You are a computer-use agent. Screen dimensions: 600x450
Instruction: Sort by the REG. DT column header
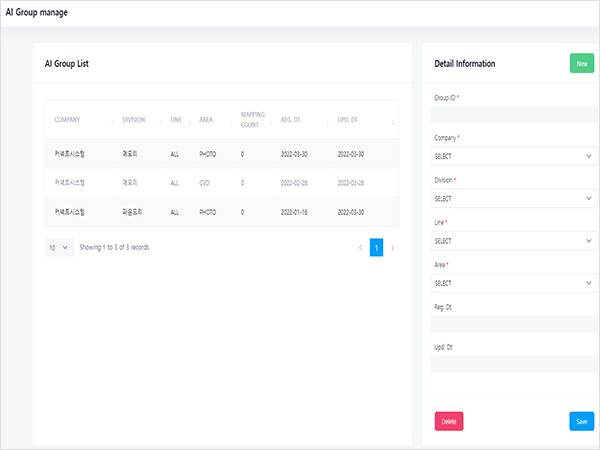coord(293,120)
